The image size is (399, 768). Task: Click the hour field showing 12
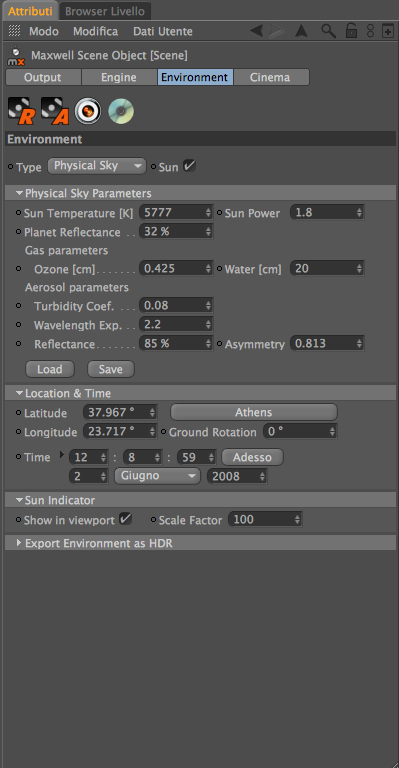click(89, 457)
